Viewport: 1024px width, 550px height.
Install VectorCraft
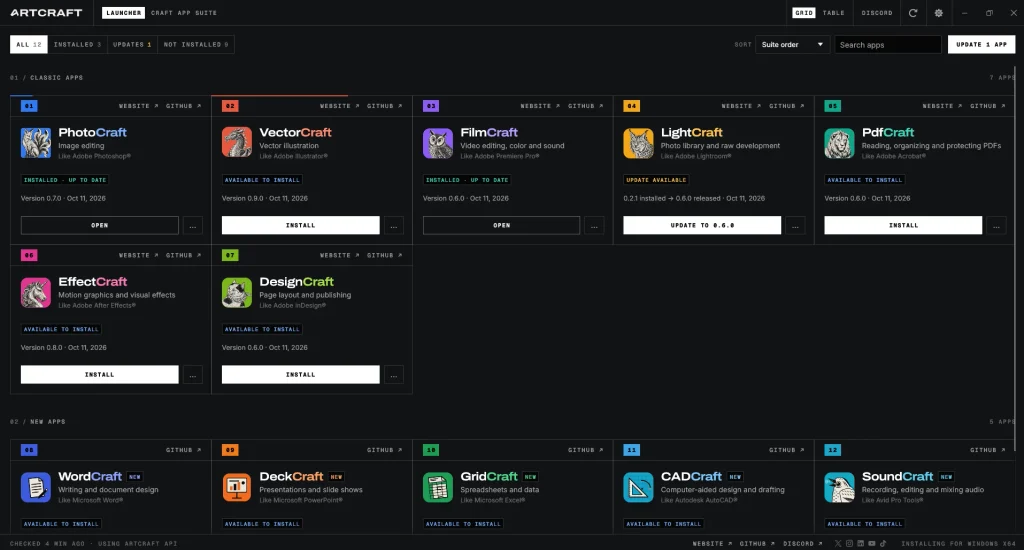[x=300, y=225]
